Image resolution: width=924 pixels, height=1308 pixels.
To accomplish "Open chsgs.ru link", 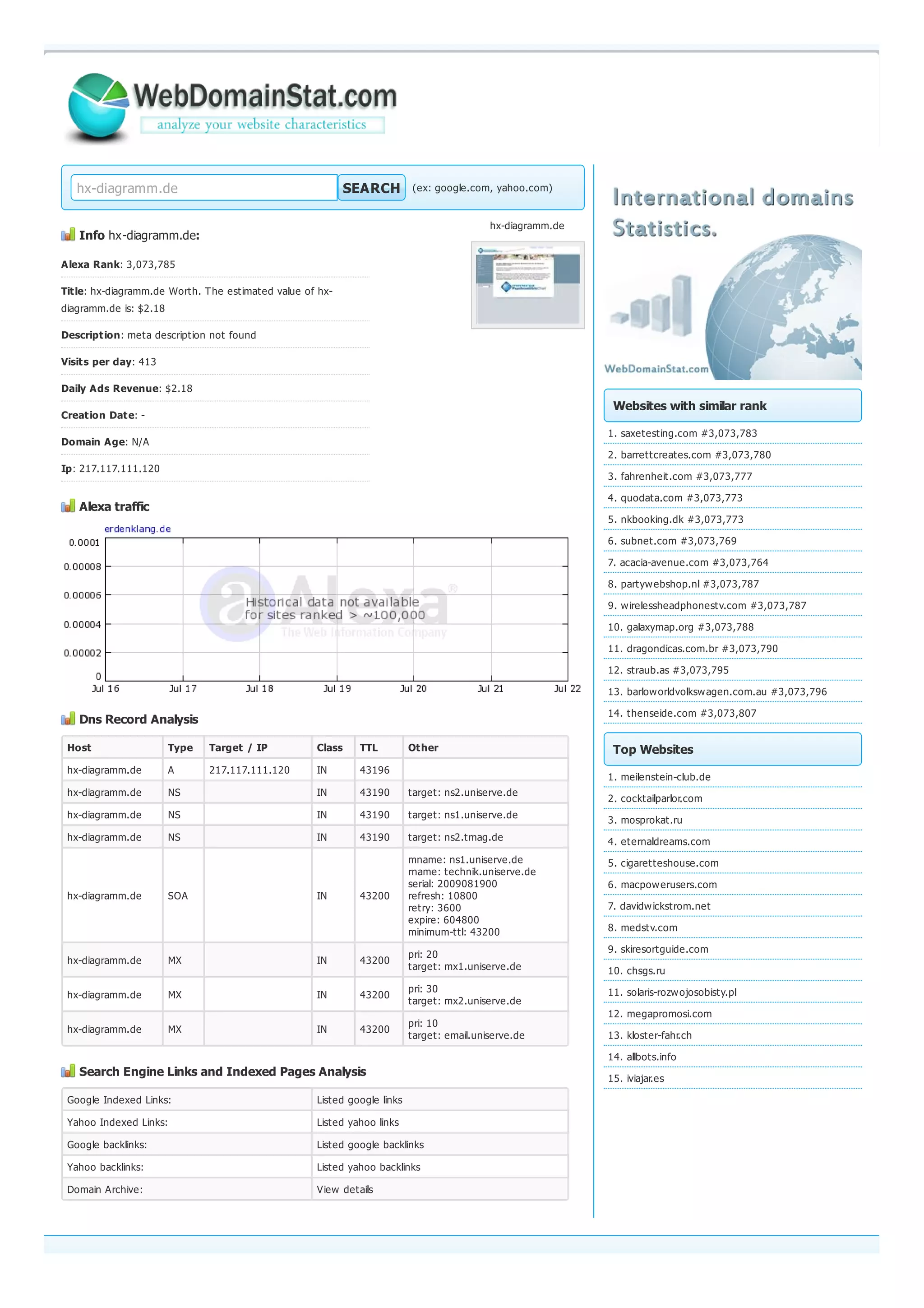I will click(646, 971).
